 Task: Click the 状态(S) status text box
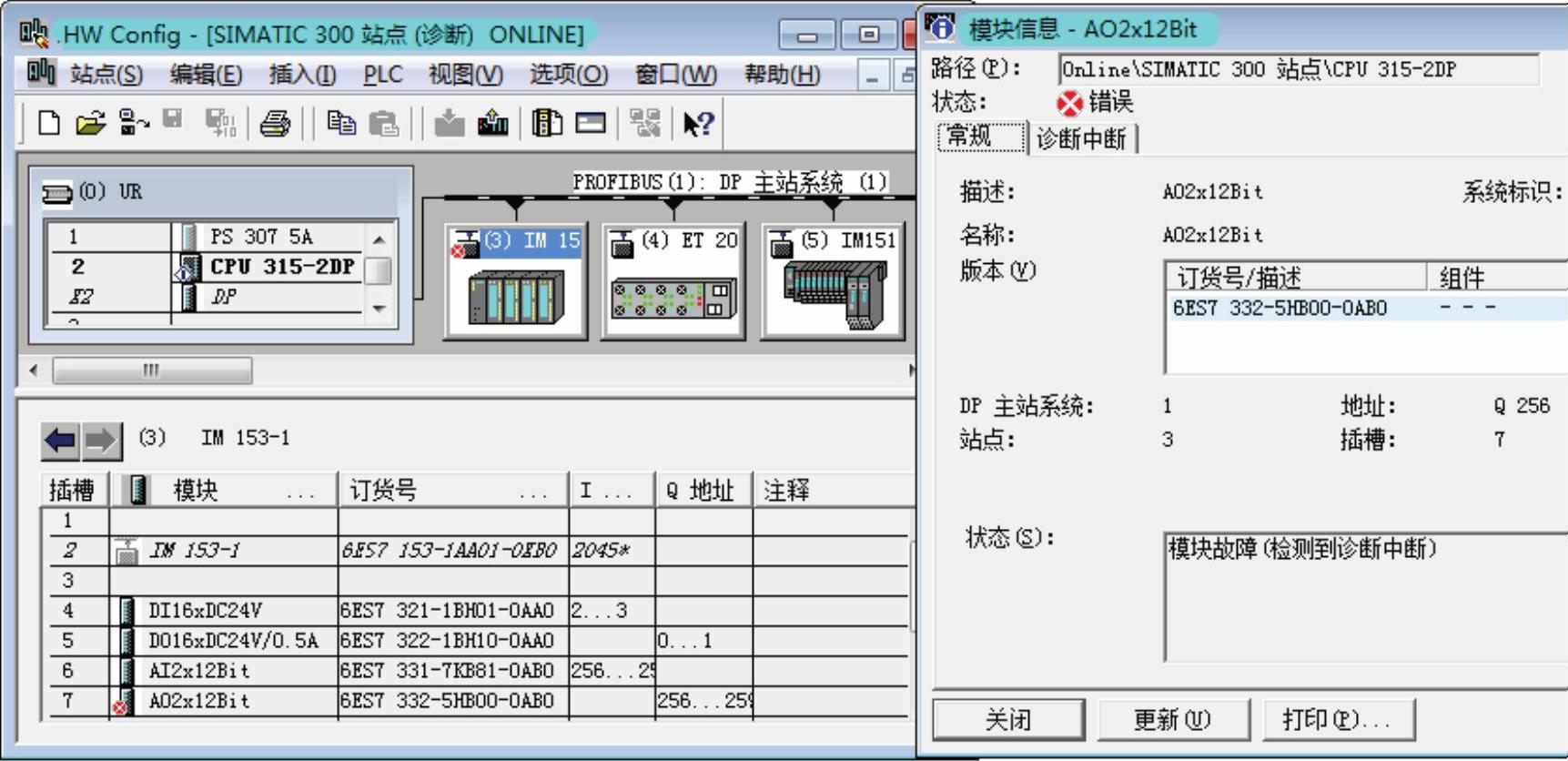click(x=1365, y=597)
